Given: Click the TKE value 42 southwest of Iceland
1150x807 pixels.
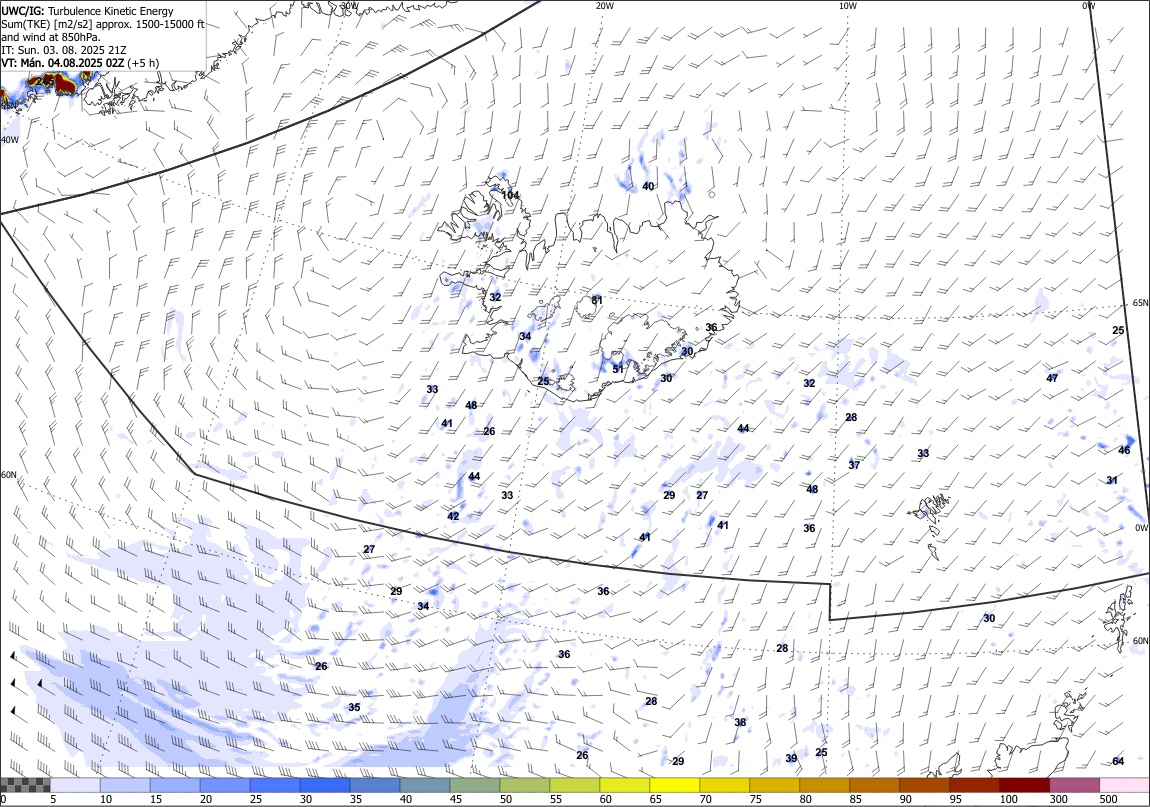Looking at the screenshot, I should [x=453, y=516].
